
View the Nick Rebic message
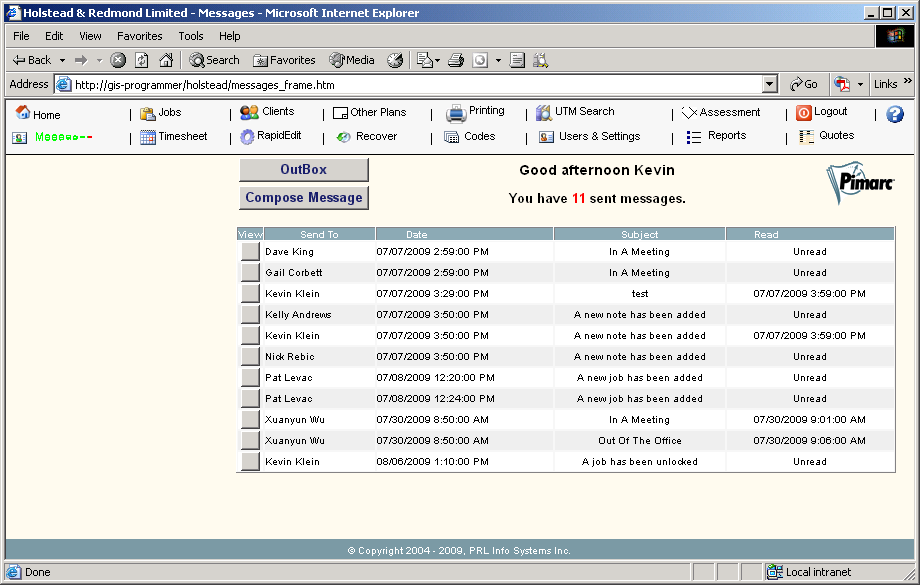(x=250, y=357)
